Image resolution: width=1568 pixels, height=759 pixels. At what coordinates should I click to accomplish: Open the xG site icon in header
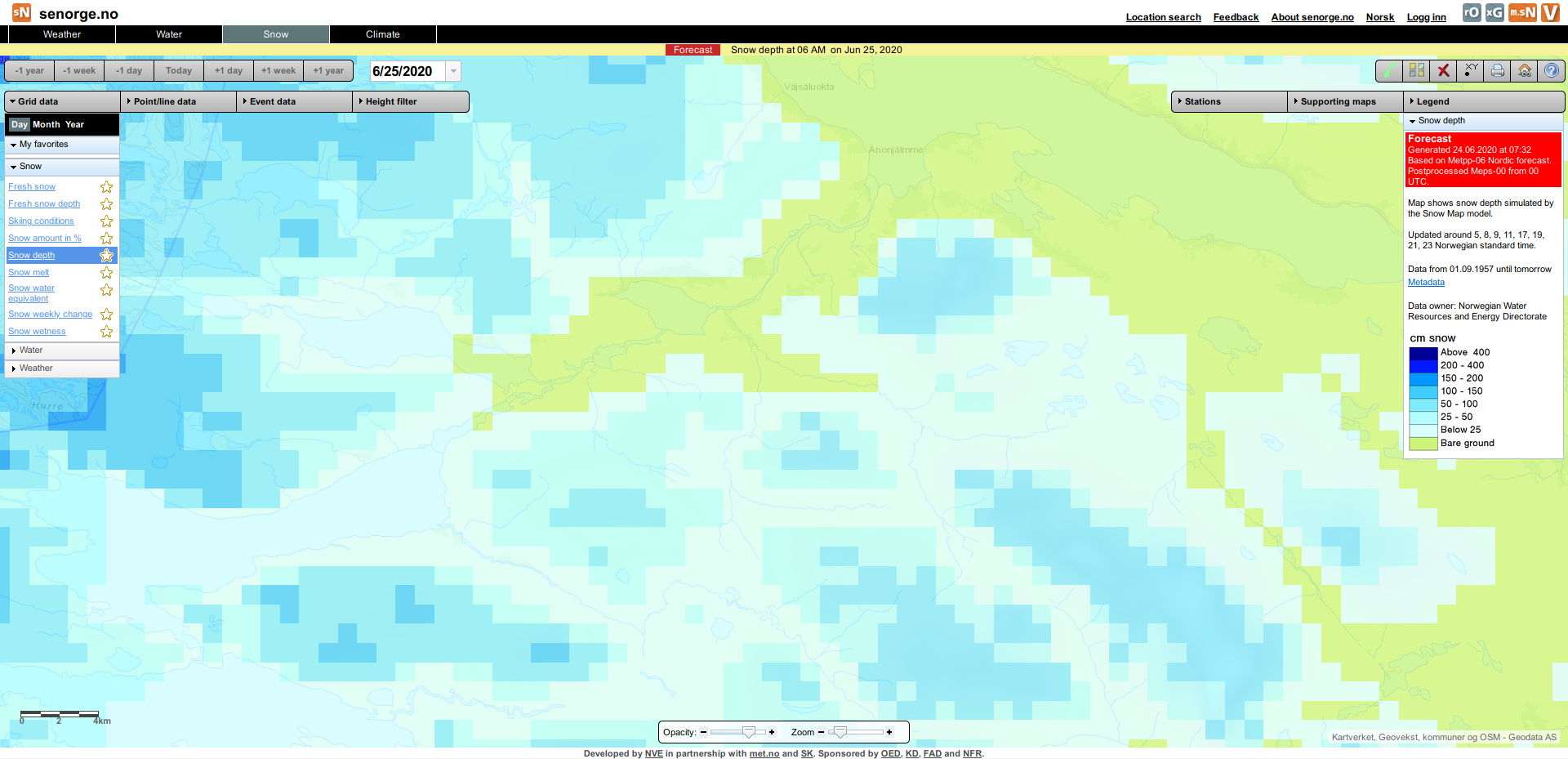point(1494,13)
